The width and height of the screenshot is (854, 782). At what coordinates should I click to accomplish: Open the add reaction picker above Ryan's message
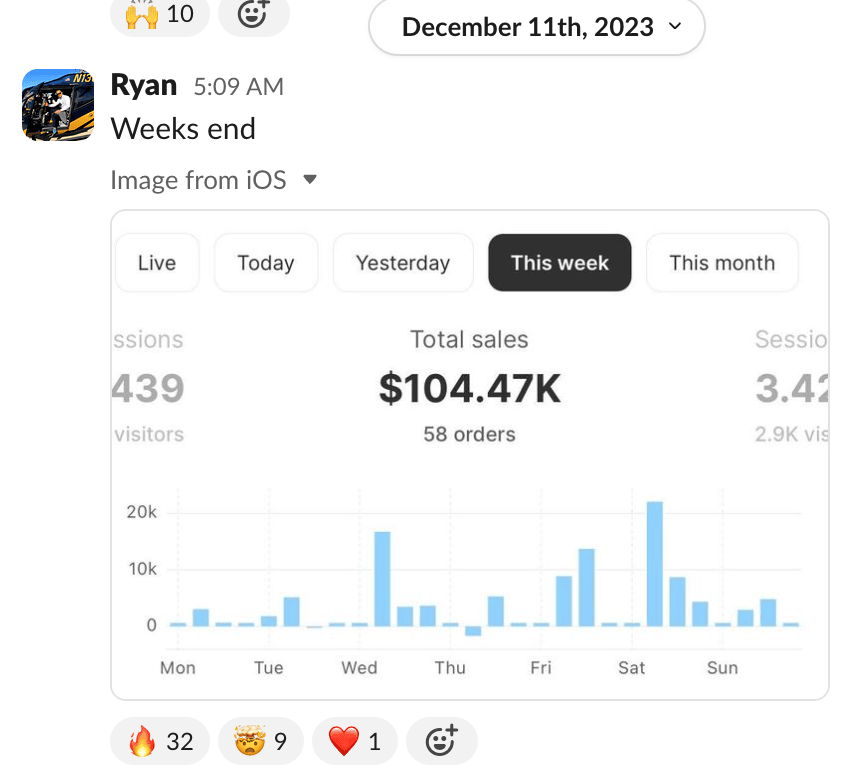pos(253,14)
